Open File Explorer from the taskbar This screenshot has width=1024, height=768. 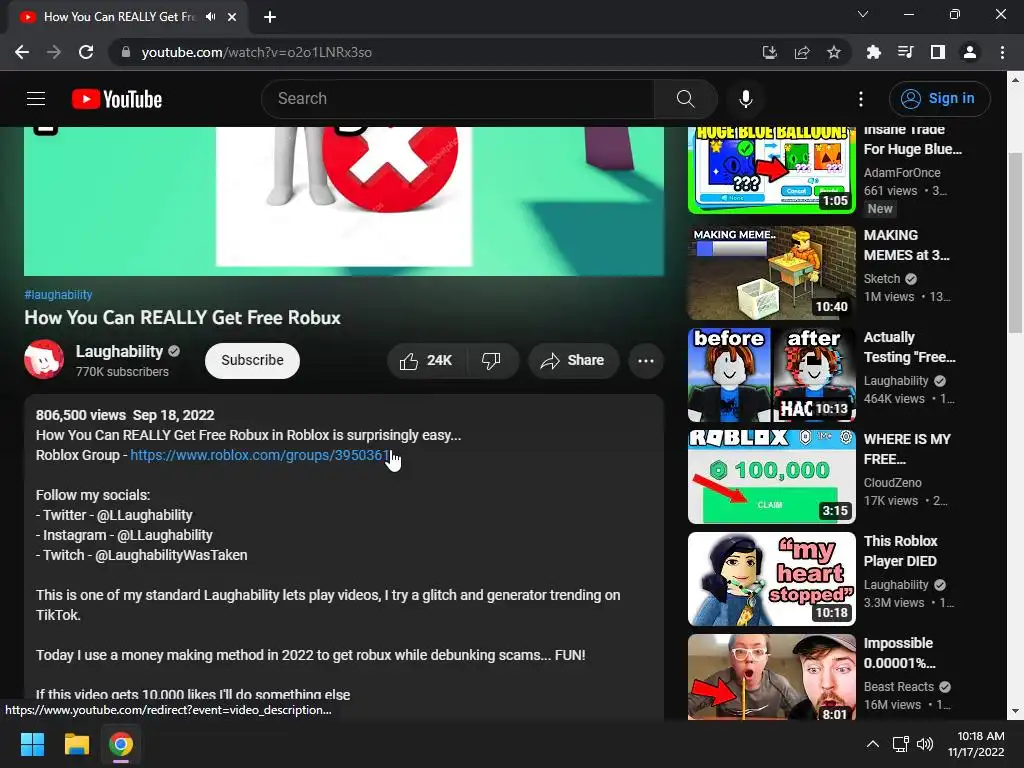click(x=76, y=744)
